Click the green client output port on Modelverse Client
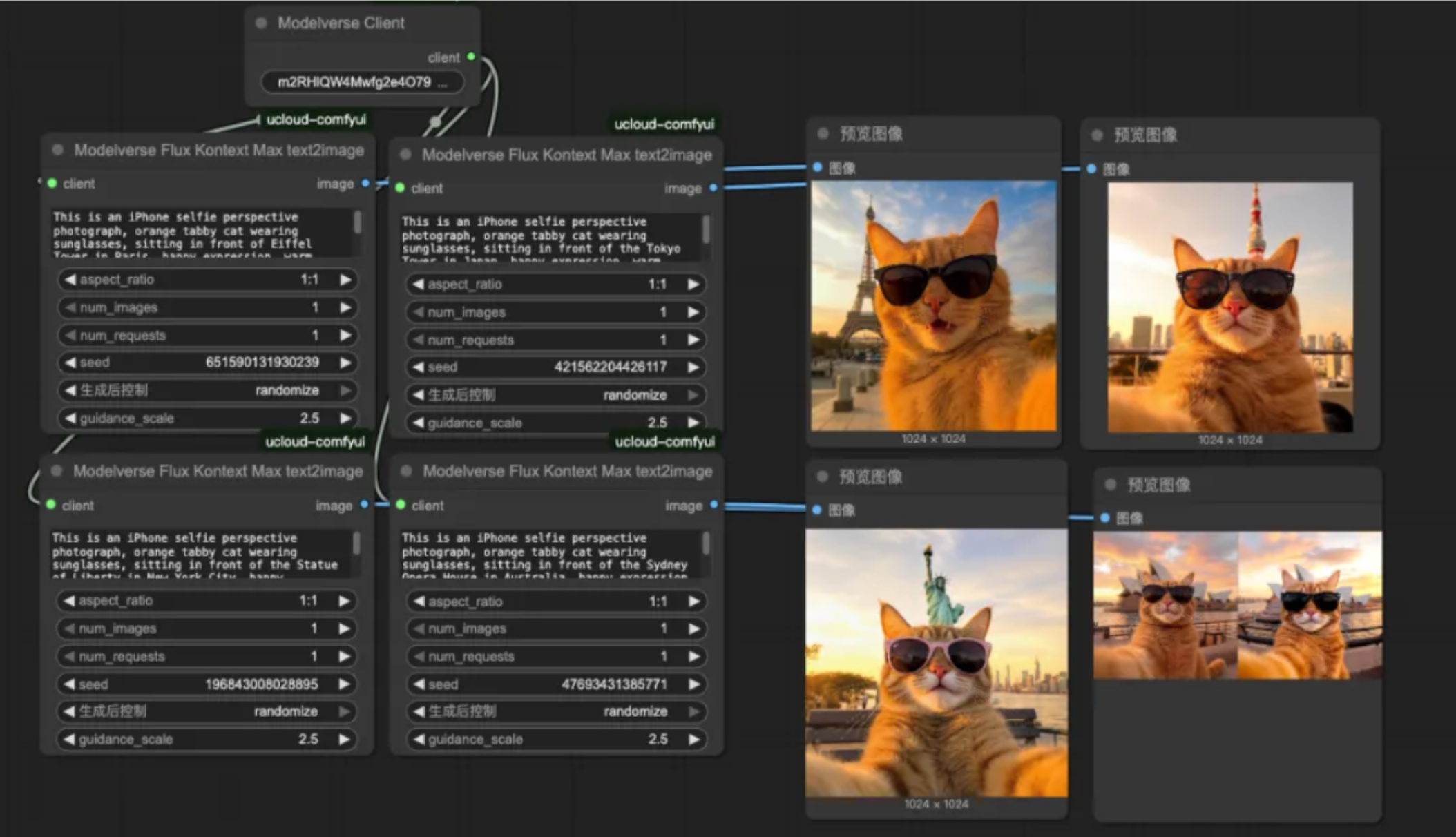The image size is (1456, 837). pos(471,57)
